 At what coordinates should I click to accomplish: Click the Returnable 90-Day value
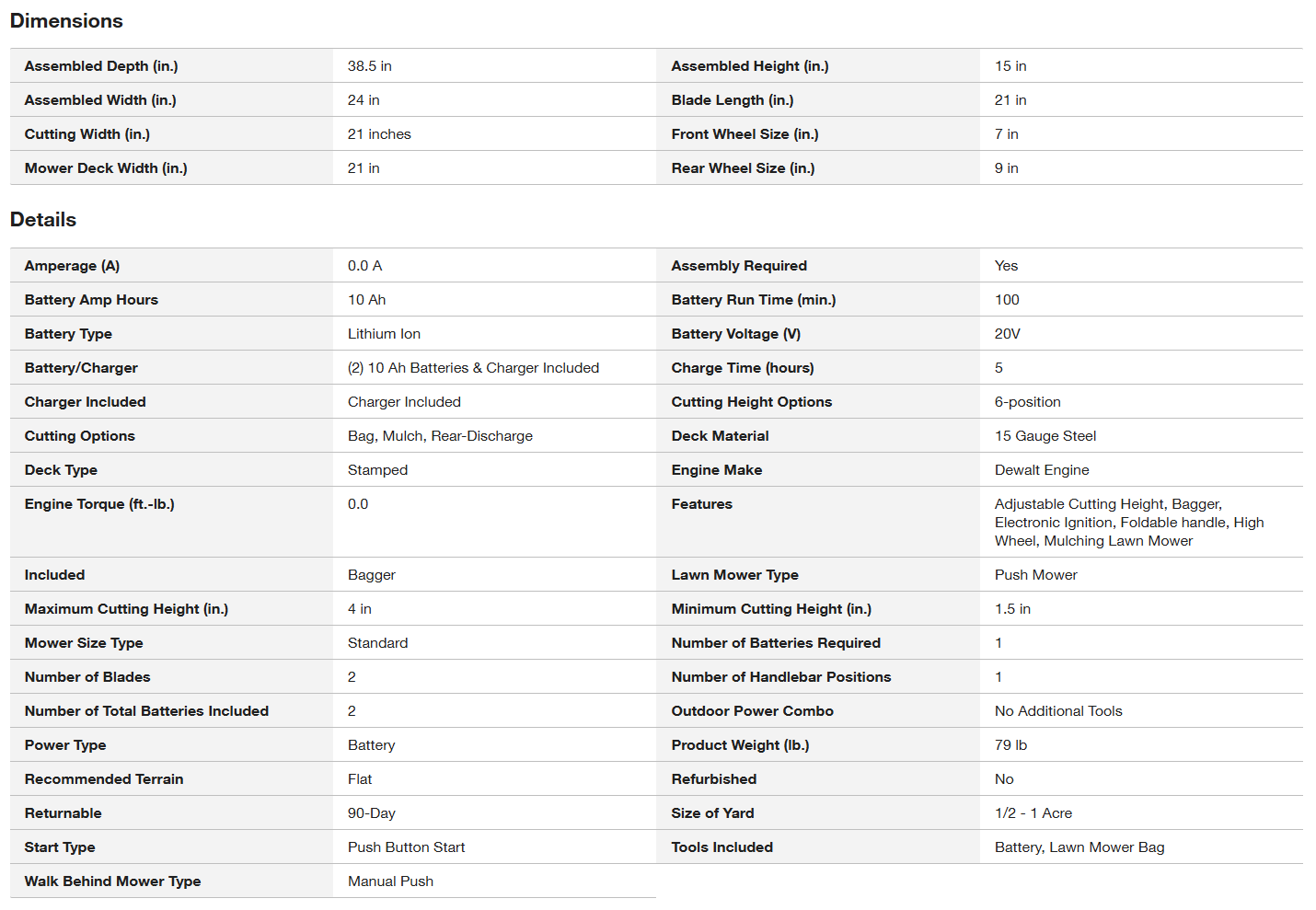pyautogui.click(x=372, y=813)
